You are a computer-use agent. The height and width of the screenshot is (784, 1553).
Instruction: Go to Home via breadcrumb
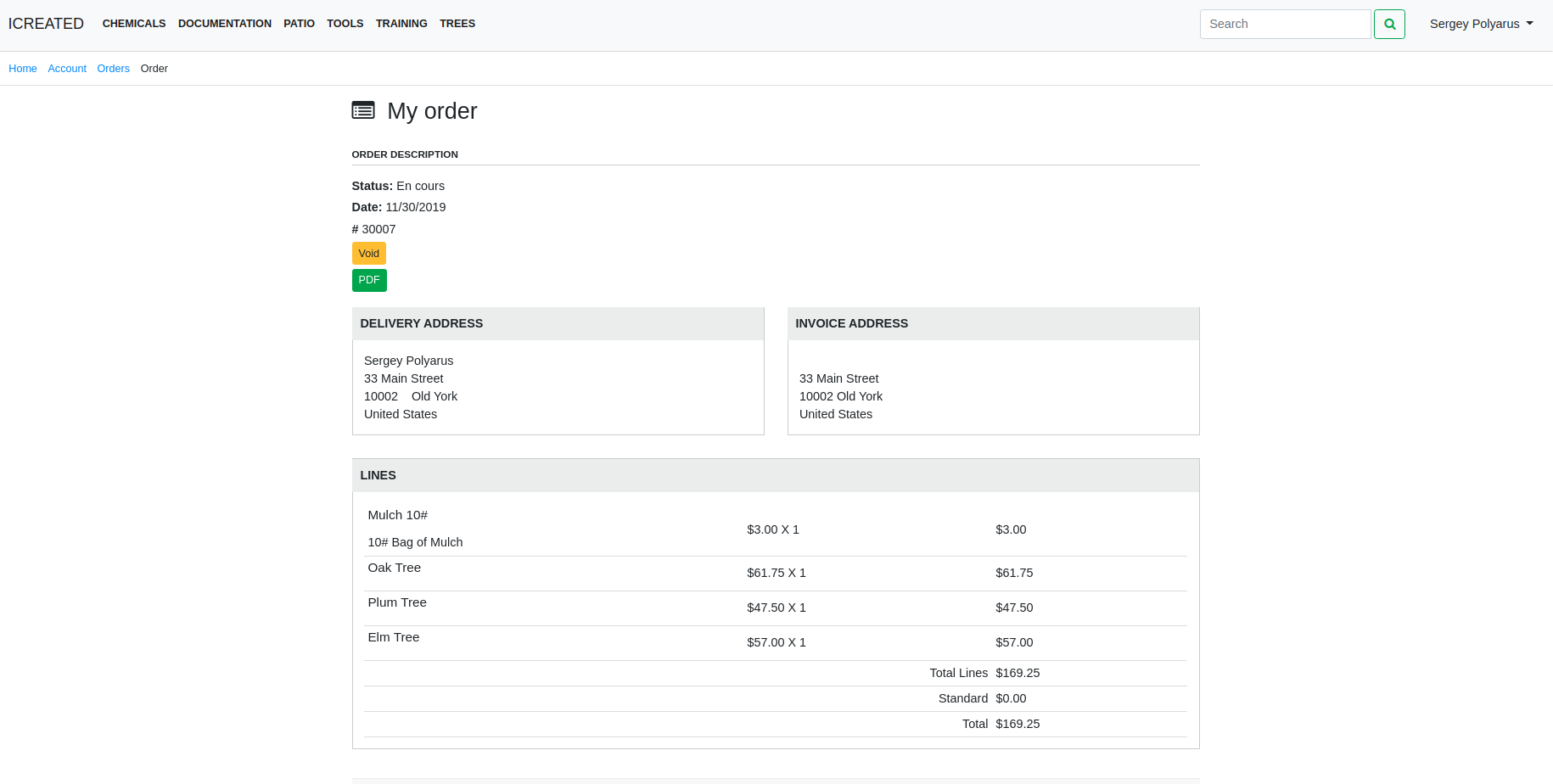[x=23, y=69]
